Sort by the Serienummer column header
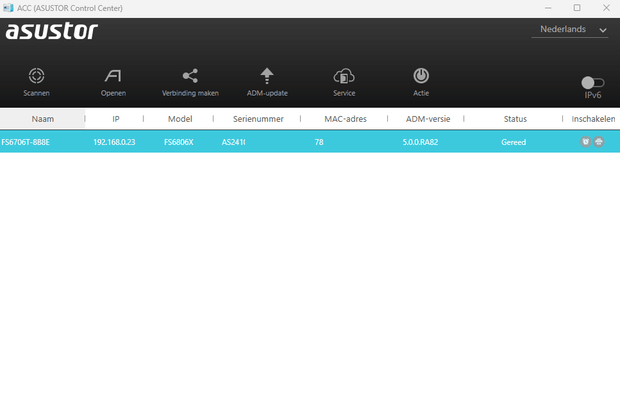 pyautogui.click(x=258, y=119)
